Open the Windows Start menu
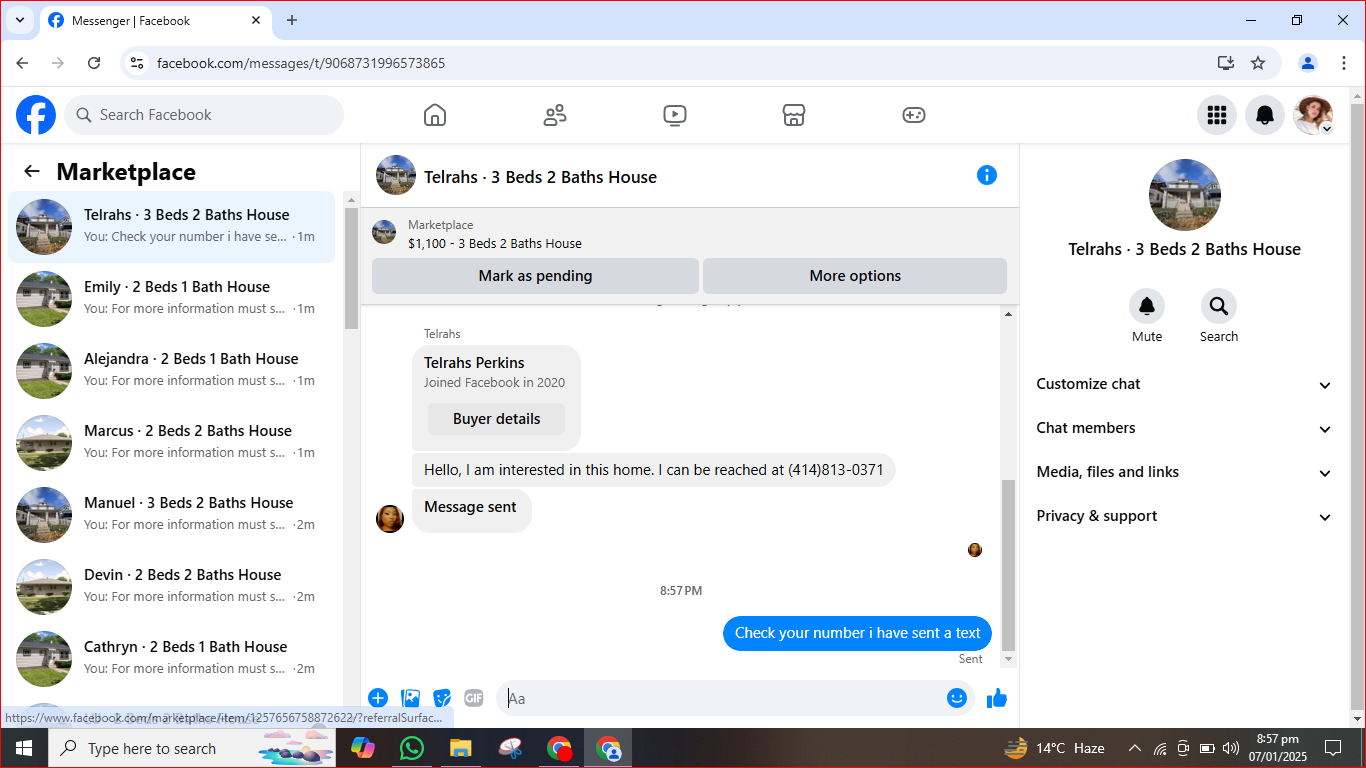Viewport: 1366px width, 768px height. (23, 748)
